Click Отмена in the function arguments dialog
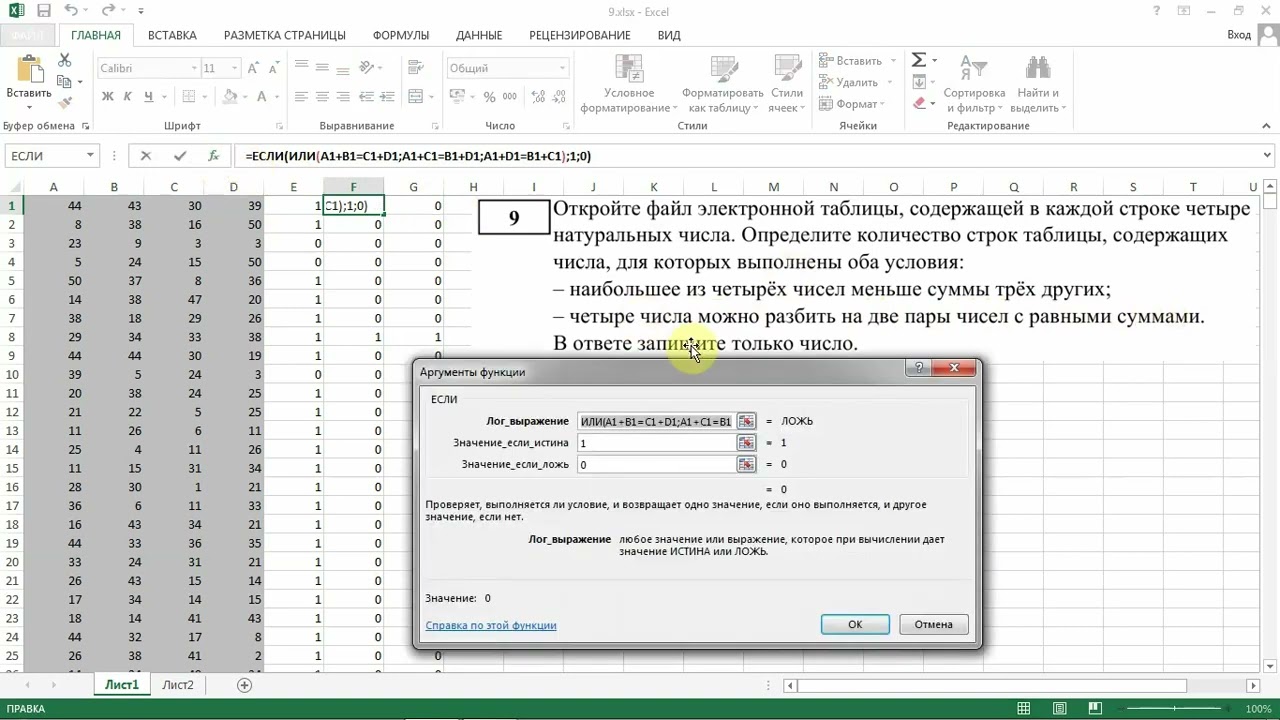The height and width of the screenshot is (720, 1280). click(x=933, y=624)
